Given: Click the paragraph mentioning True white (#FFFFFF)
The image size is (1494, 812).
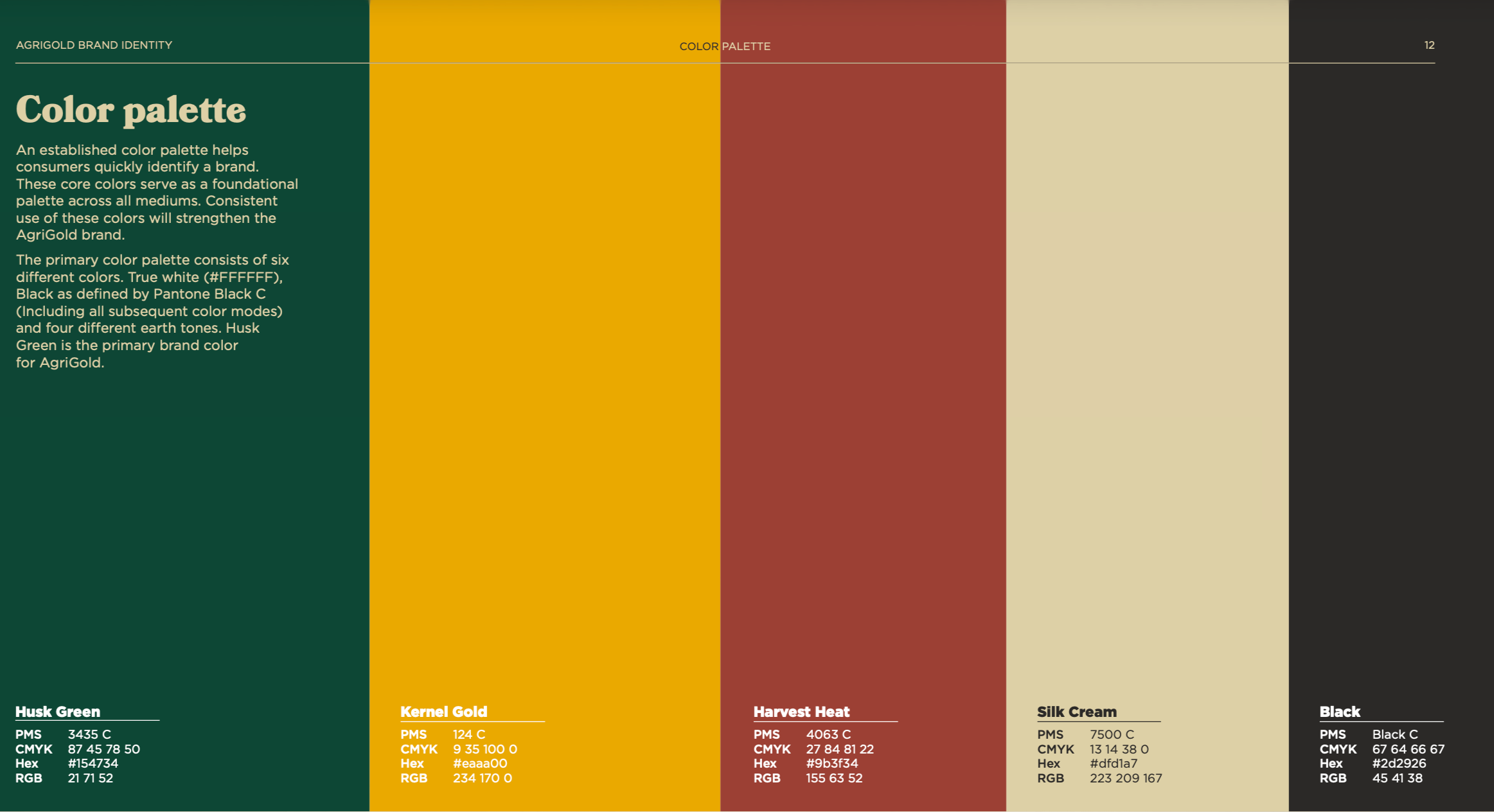Looking at the screenshot, I should point(152,311).
